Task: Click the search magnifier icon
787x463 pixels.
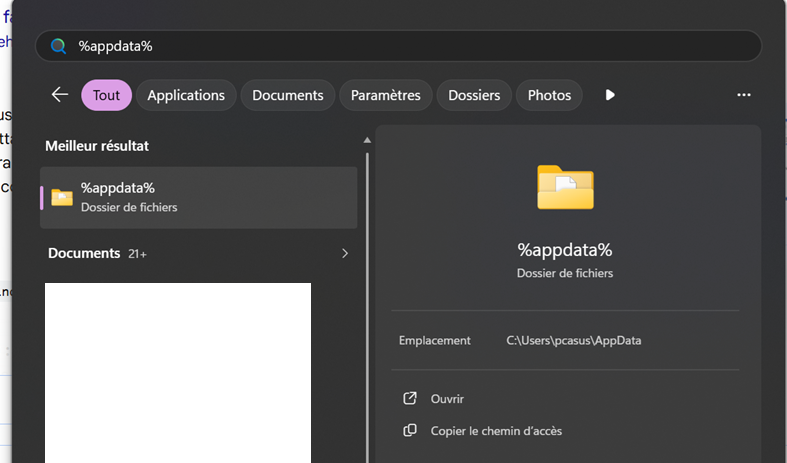Action: [x=58, y=46]
